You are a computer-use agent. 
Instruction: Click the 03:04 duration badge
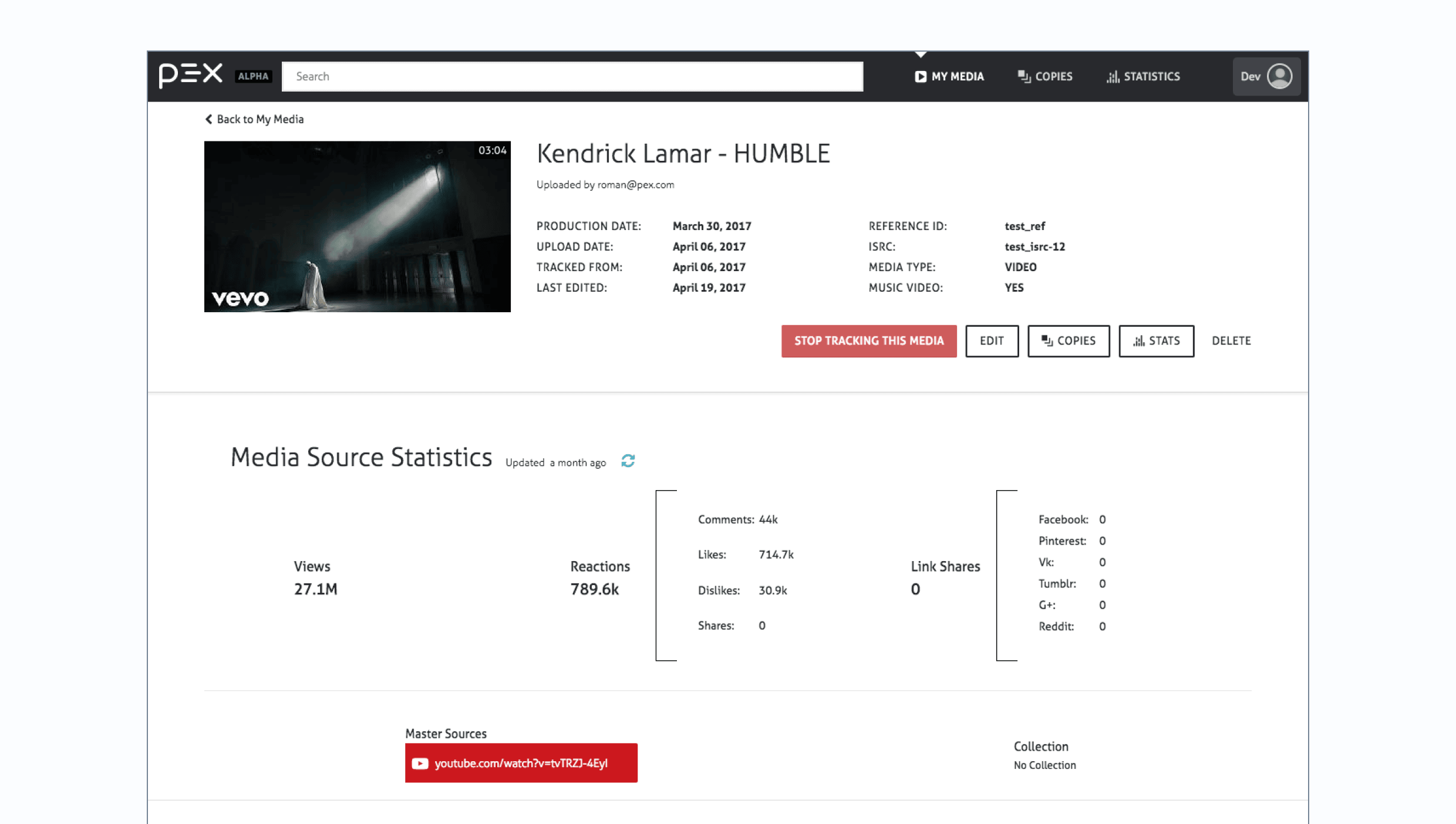click(492, 150)
